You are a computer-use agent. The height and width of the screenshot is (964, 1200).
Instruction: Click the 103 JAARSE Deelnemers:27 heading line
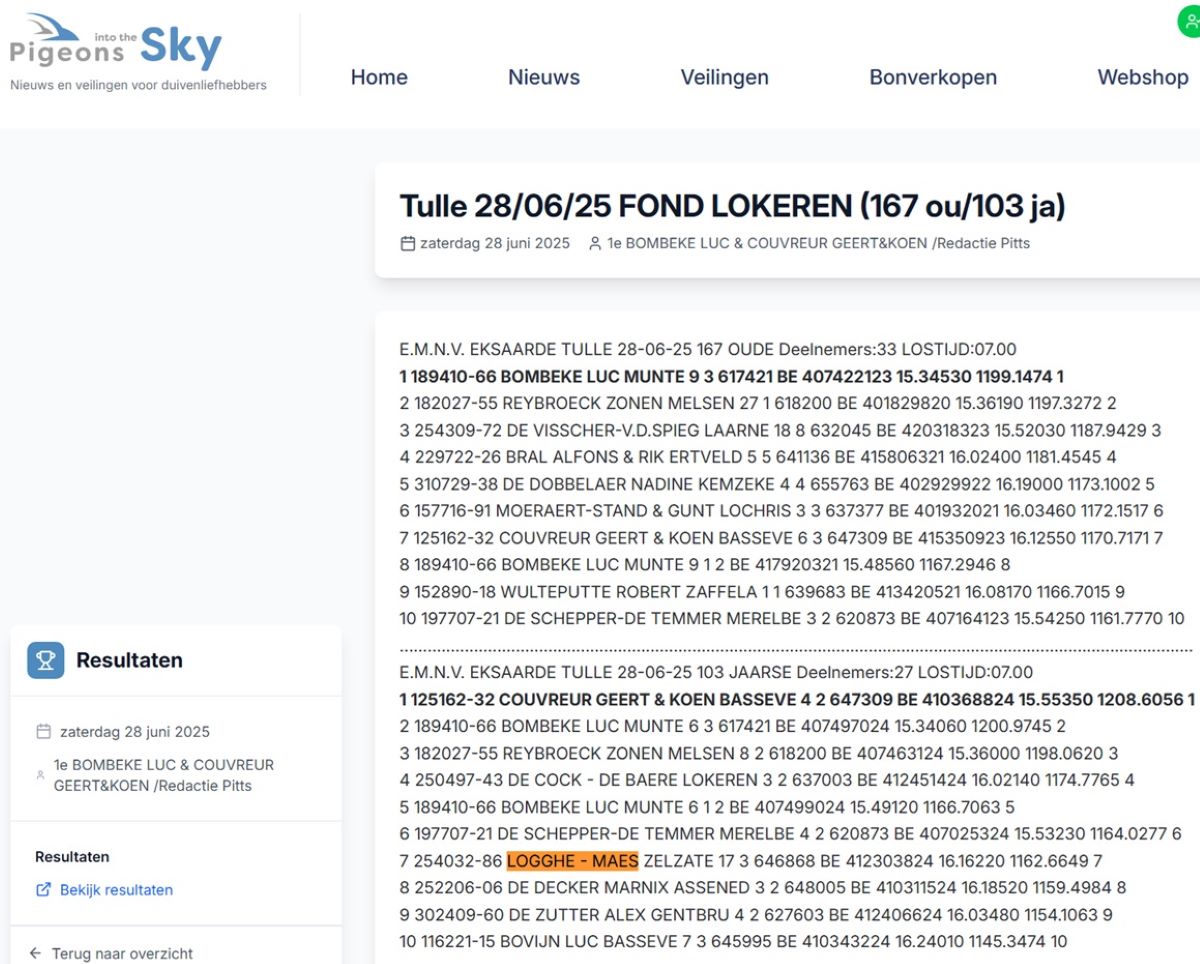(716, 672)
